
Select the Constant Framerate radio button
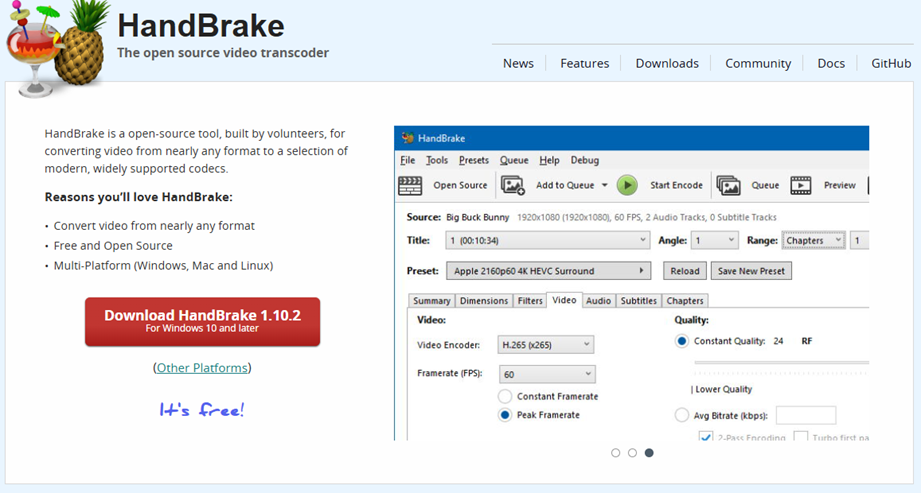click(506, 397)
